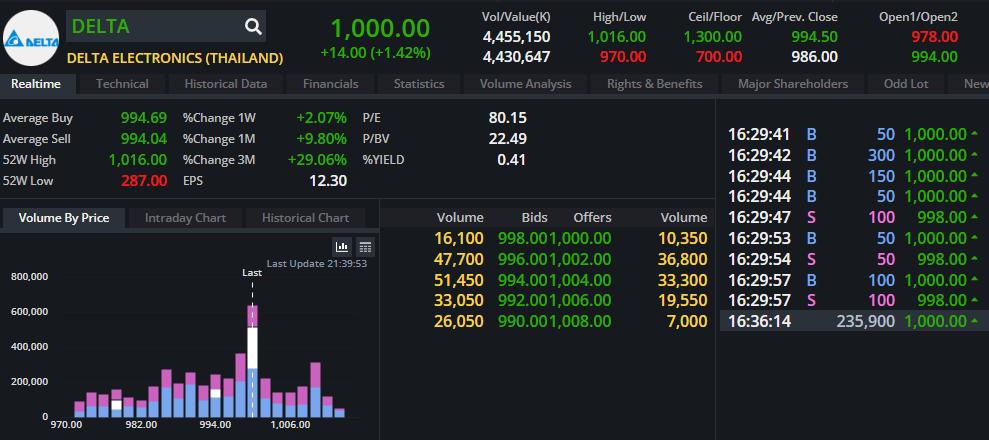This screenshot has height=440, width=989.
Task: Open the Financials tab
Action: [x=331, y=84]
